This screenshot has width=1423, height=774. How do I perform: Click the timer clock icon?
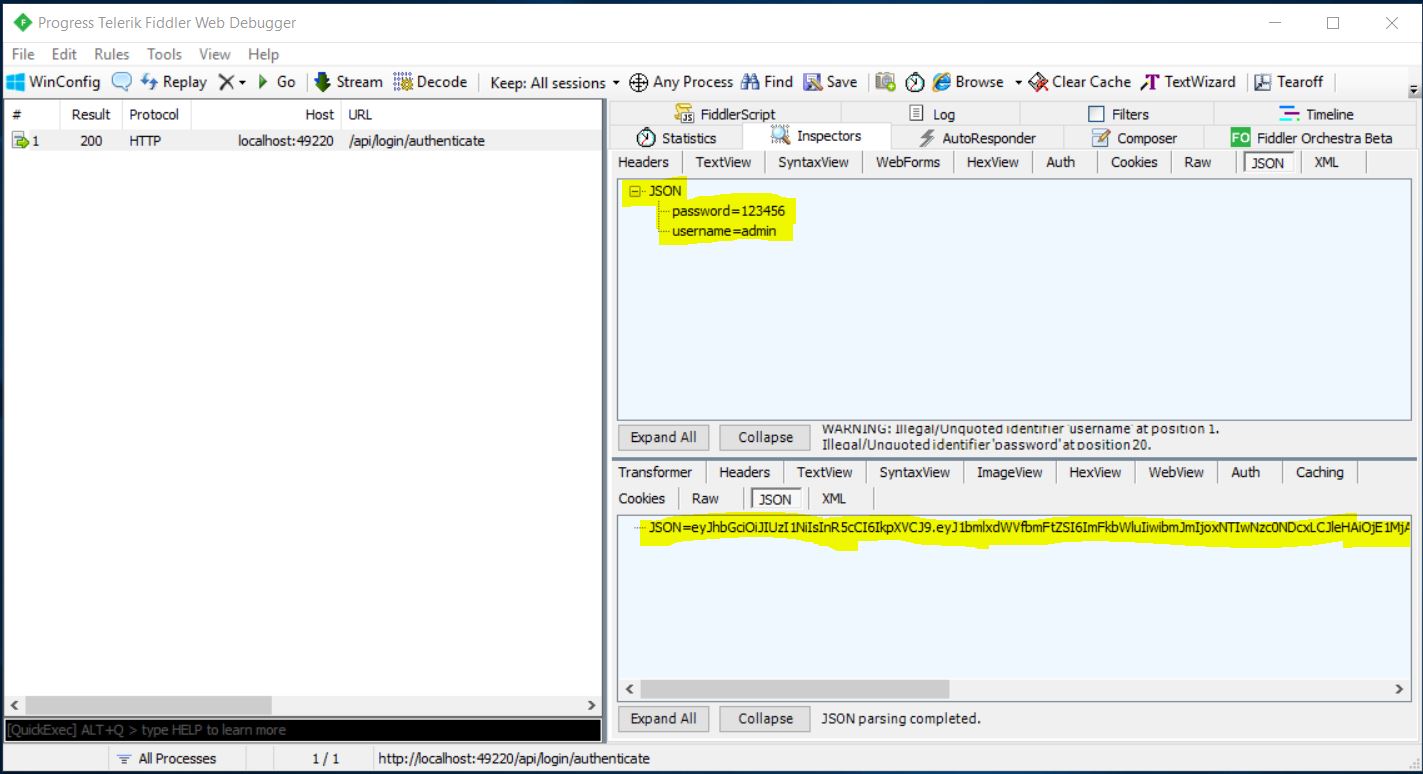(x=914, y=82)
